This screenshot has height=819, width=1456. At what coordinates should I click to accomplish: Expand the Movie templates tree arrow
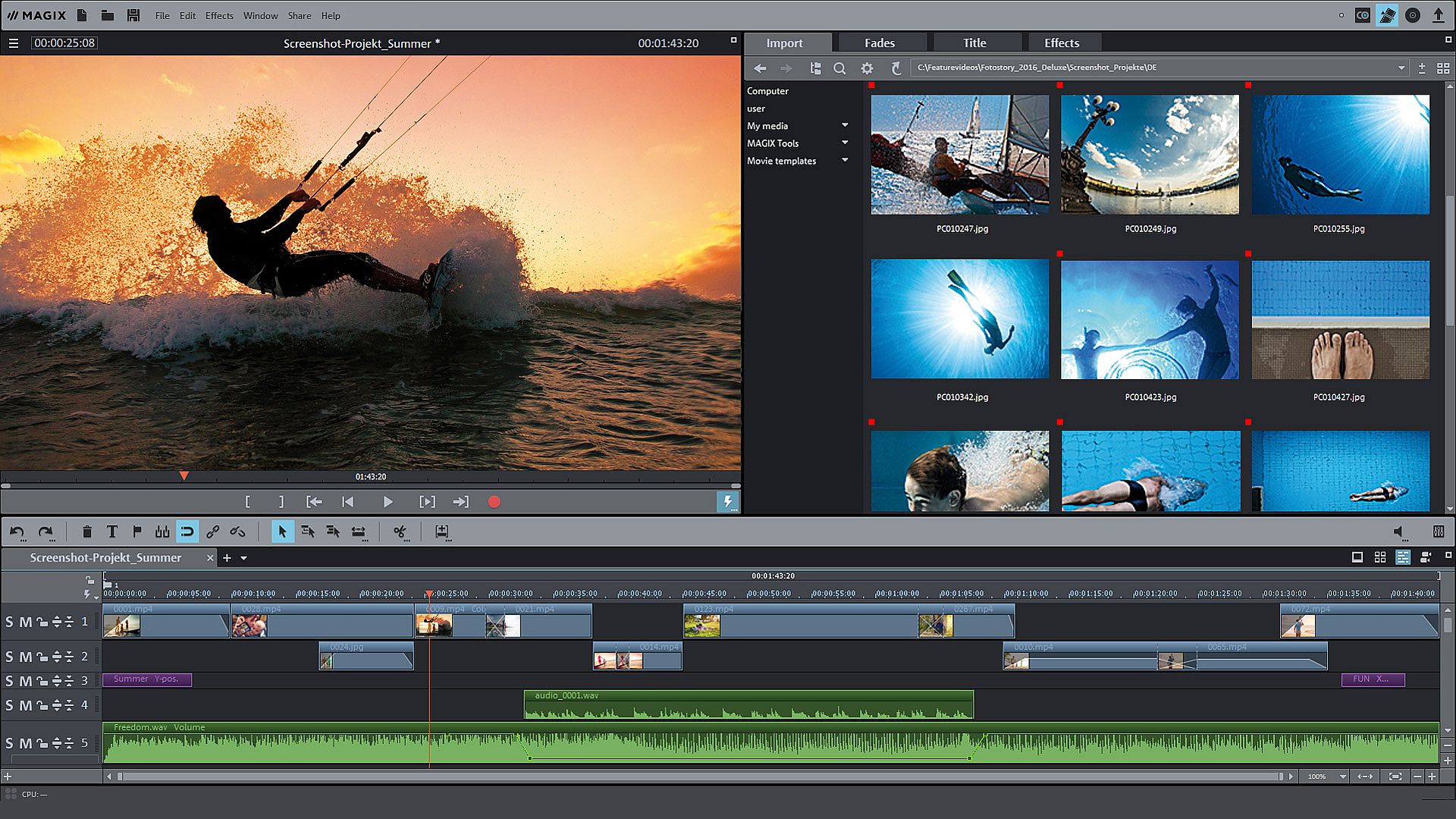coord(845,161)
